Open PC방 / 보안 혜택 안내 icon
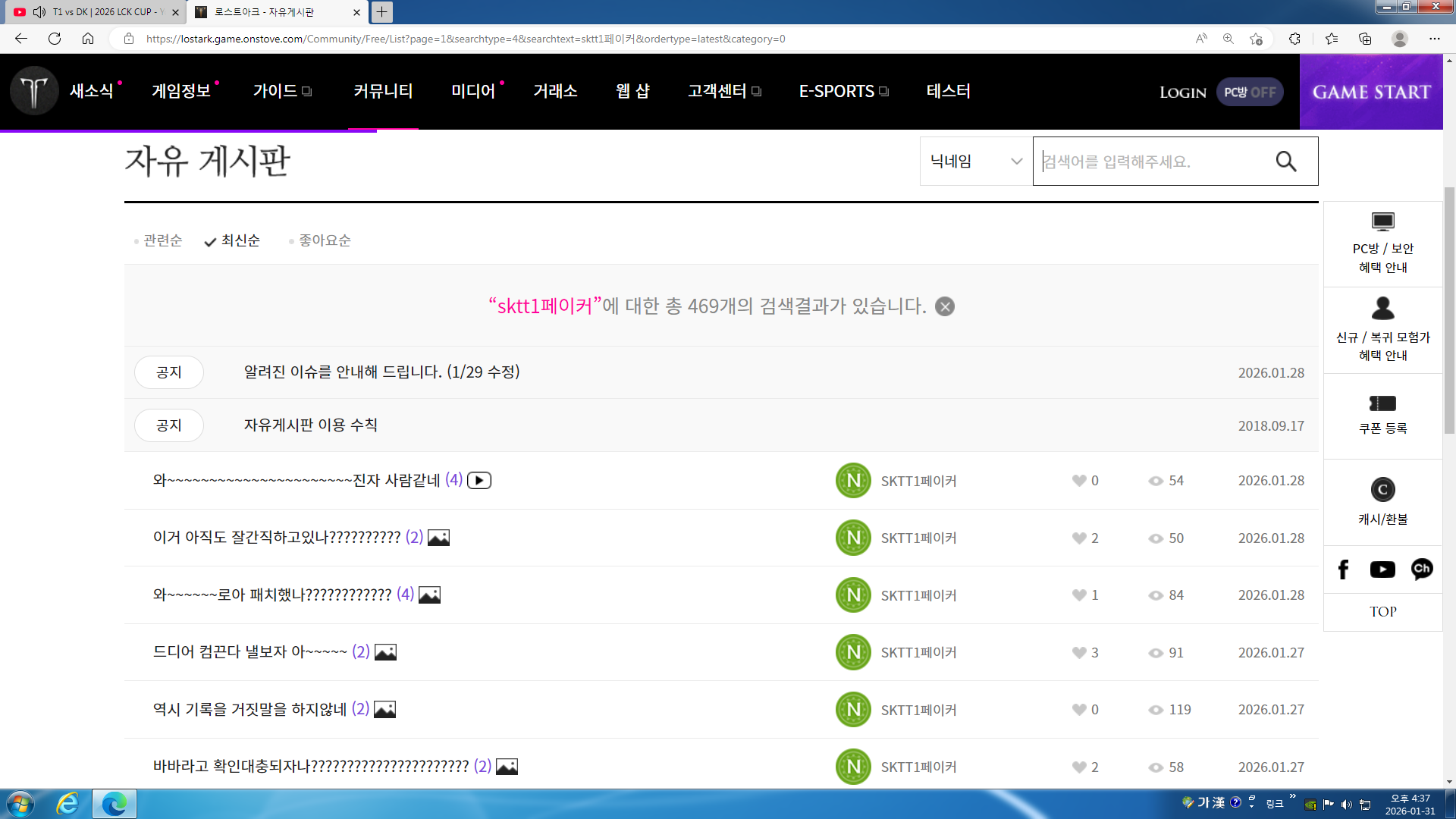The image size is (1456, 819). pos(1382,221)
